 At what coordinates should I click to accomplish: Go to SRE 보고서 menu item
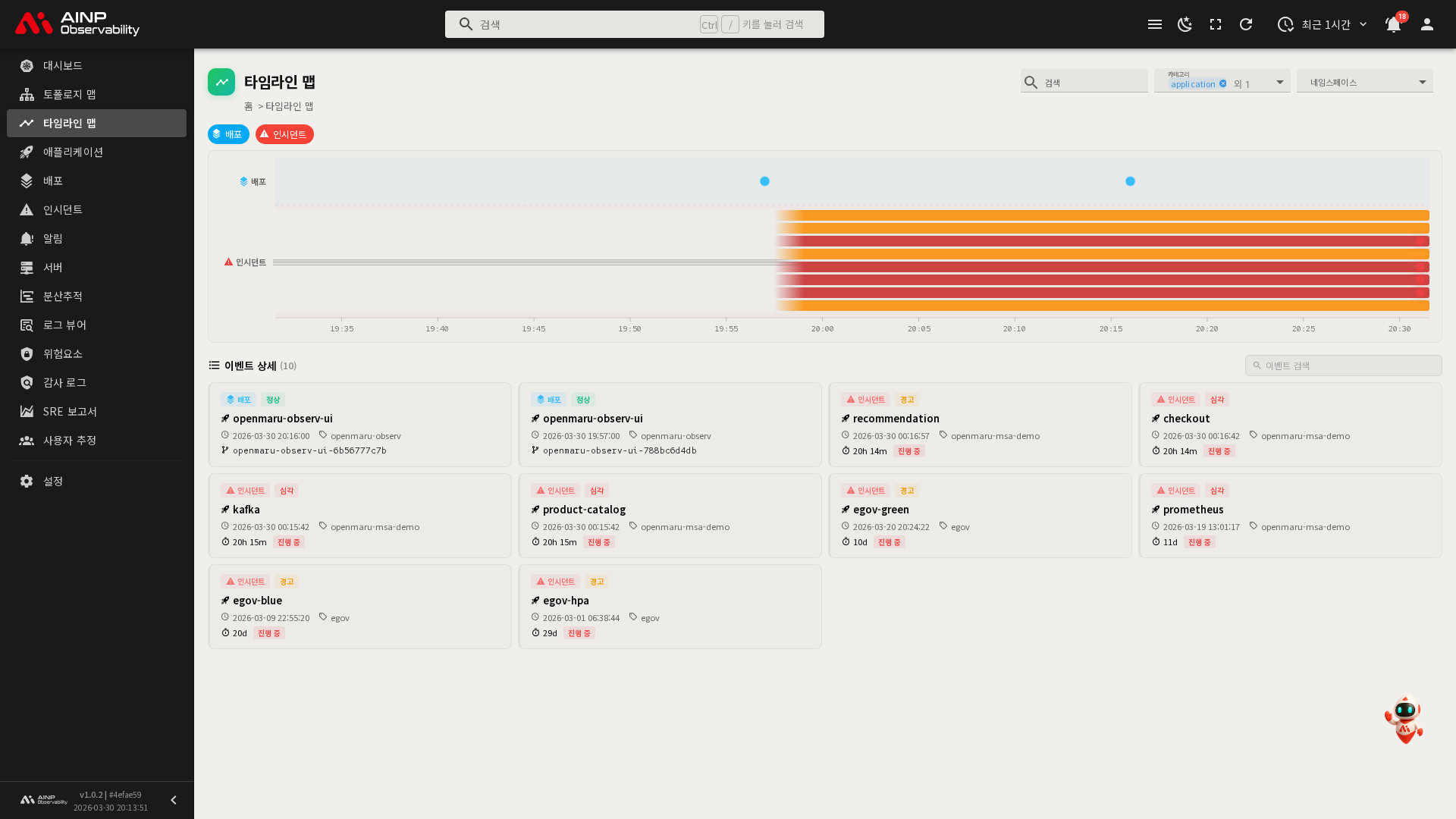tap(70, 411)
